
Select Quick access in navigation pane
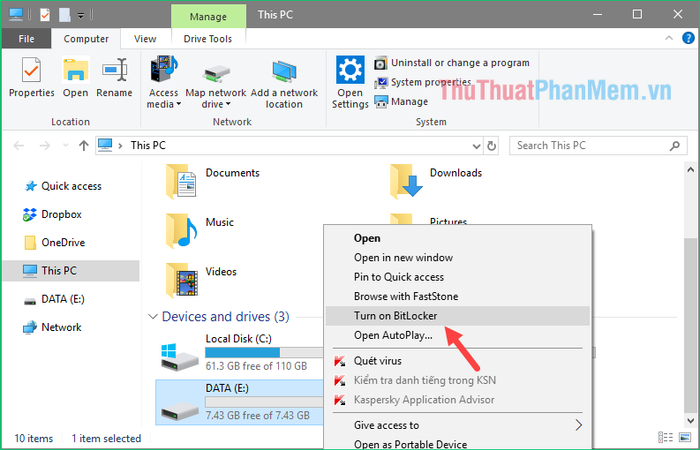click(71, 186)
